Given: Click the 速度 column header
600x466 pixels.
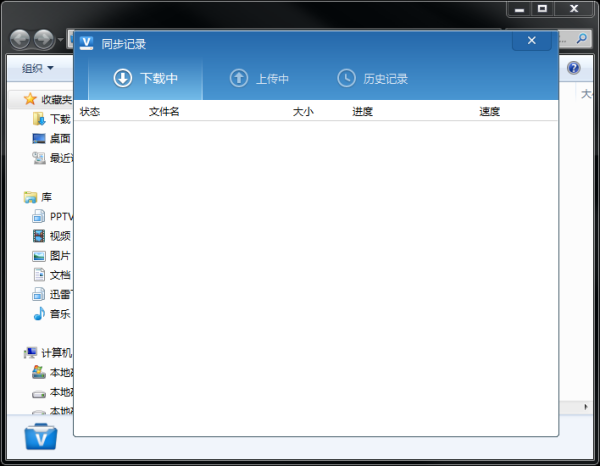Looking at the screenshot, I should click(489, 112).
